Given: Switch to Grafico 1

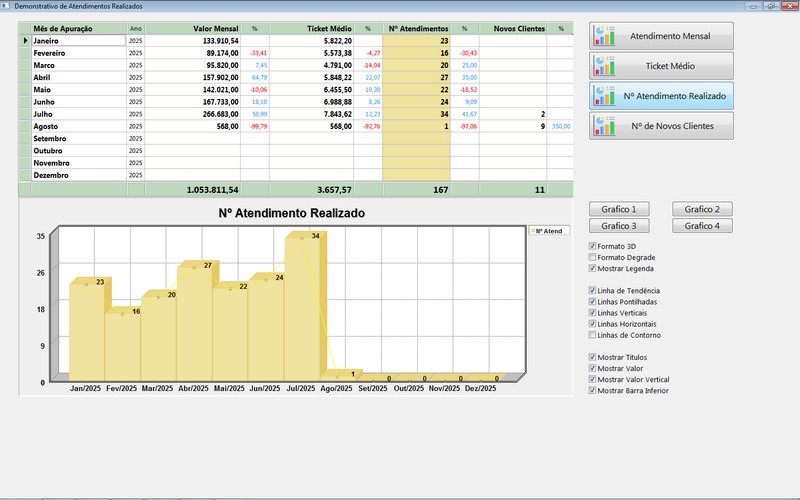Looking at the screenshot, I should point(619,209).
